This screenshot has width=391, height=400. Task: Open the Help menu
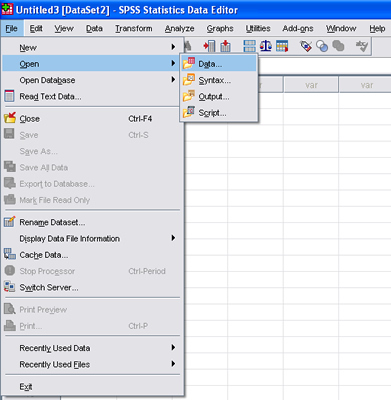pos(377,29)
